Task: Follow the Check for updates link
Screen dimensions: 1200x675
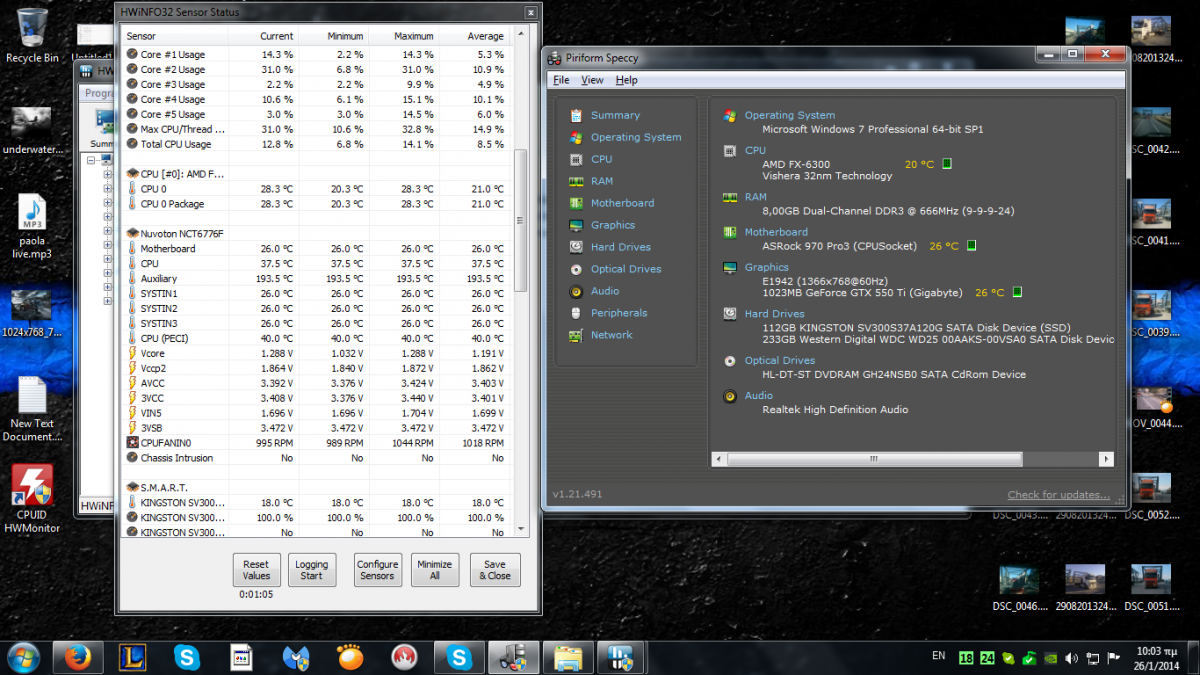Action: point(1058,495)
